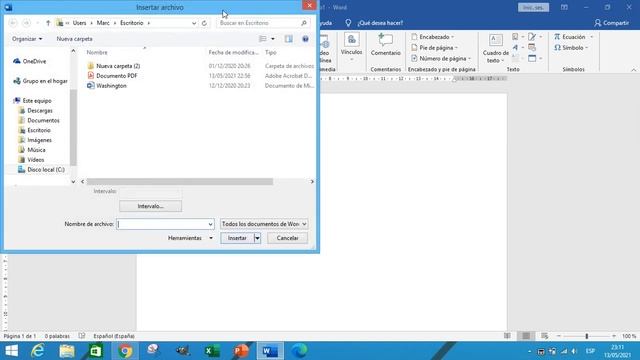The width and height of the screenshot is (640, 360).
Task: Click the print layout view icon
Action: coord(526,336)
